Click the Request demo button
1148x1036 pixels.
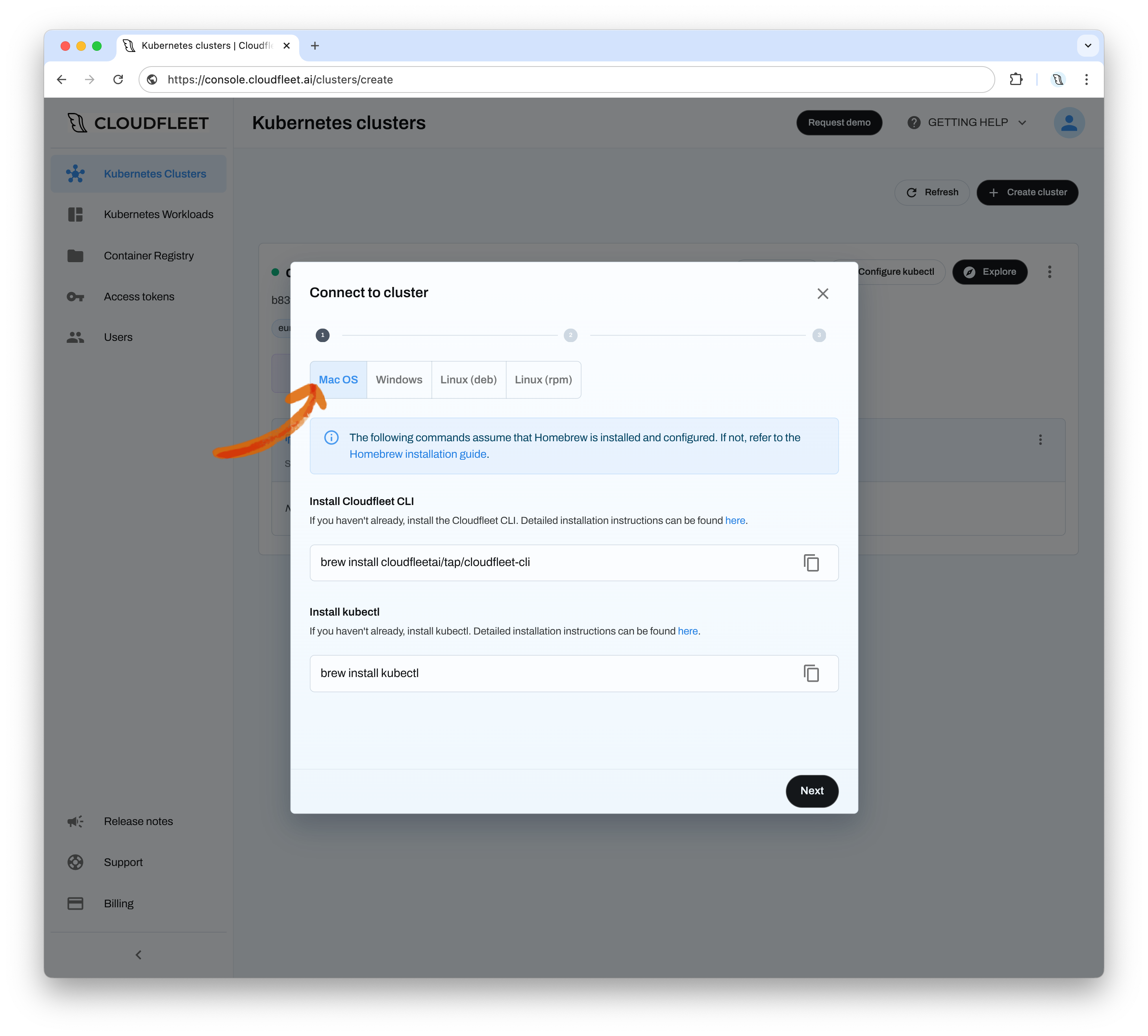coord(839,122)
